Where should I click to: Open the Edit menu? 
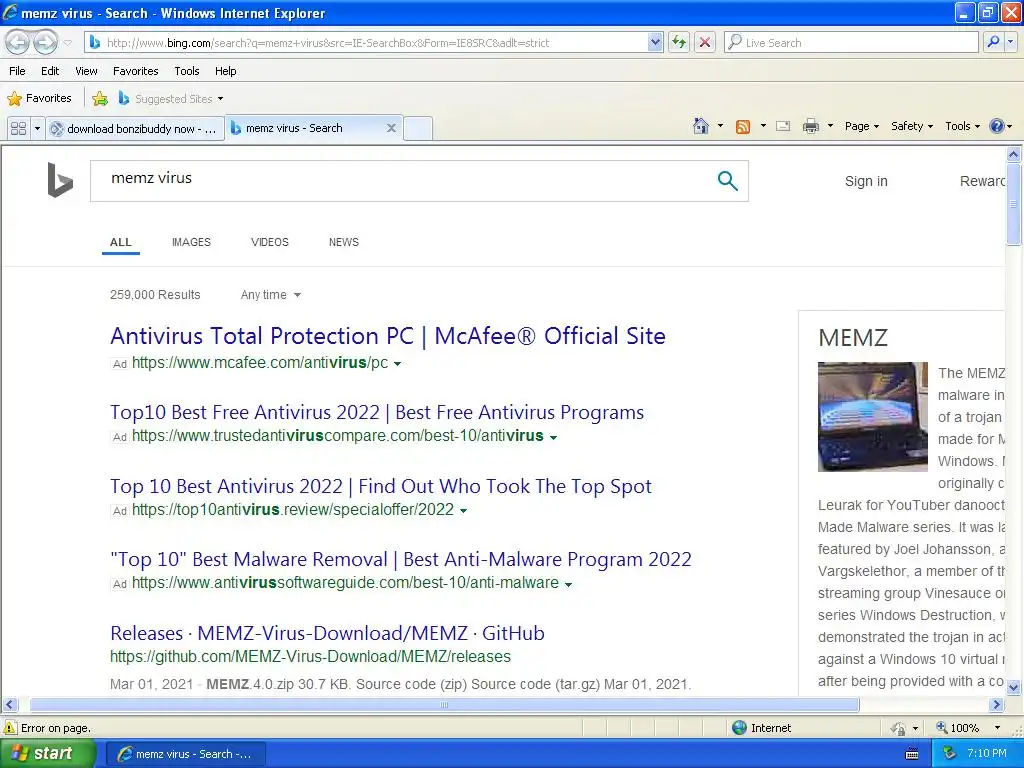[50, 71]
